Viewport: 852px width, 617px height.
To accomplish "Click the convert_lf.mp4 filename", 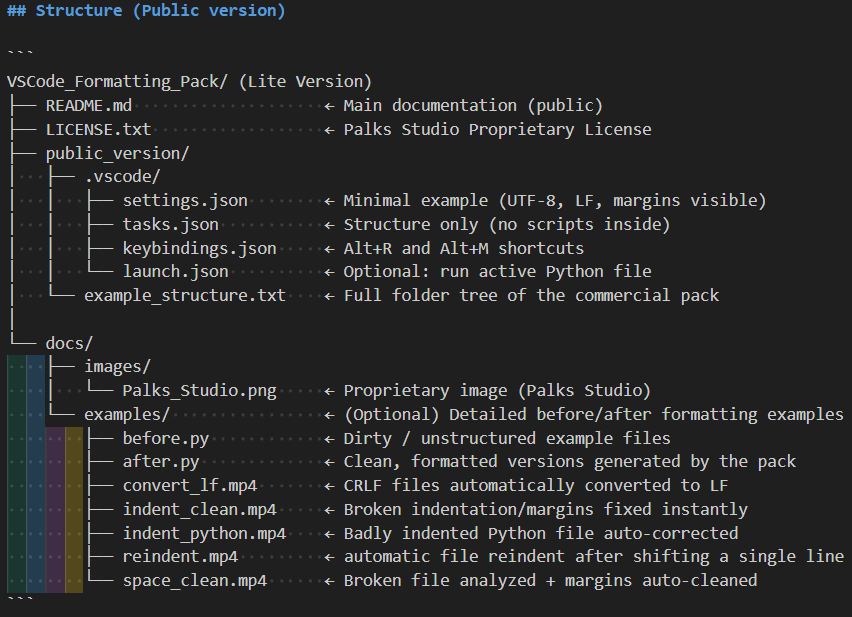I will [190, 485].
